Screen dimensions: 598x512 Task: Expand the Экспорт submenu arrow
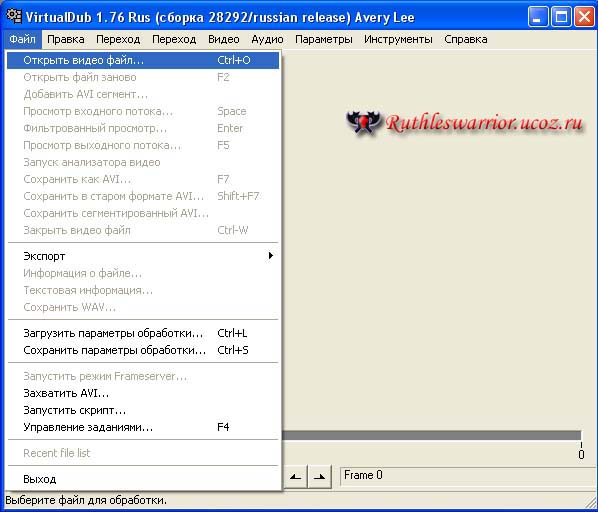click(270, 256)
